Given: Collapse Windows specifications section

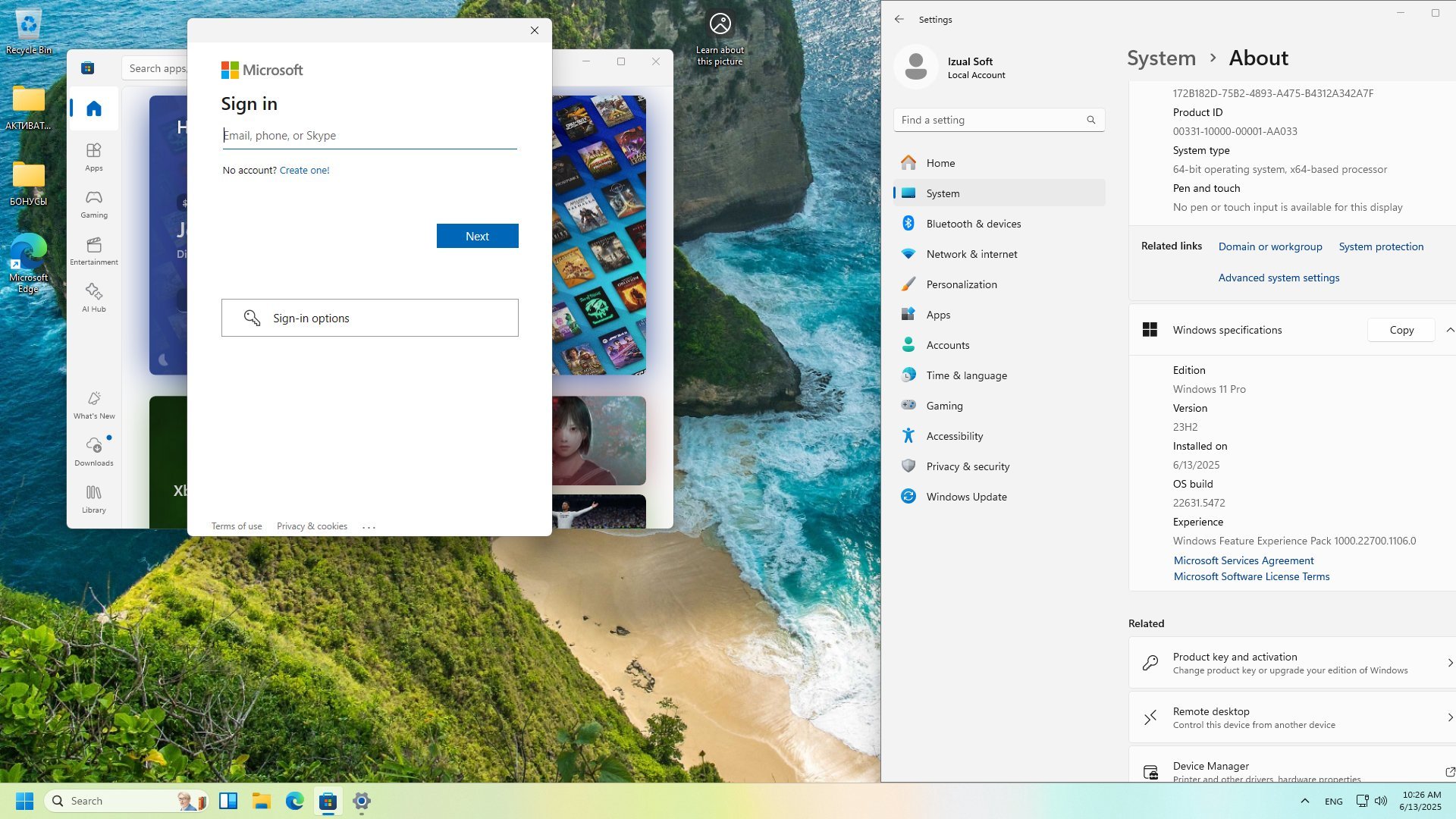Looking at the screenshot, I should coord(1449,330).
